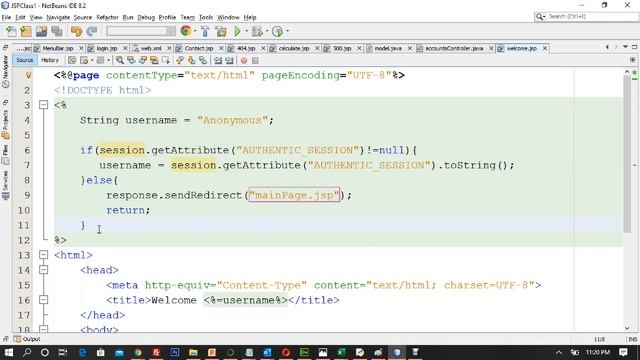Viewport: 640px width, 360px height.
Task: Open the Run Project dropdown arrow
Action: (x=246, y=31)
